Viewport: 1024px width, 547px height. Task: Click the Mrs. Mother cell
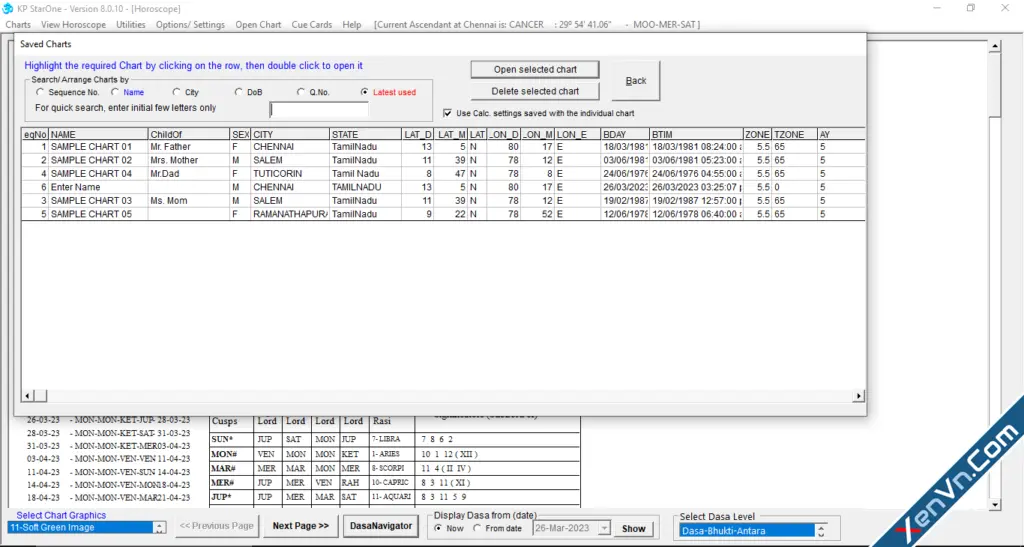pyautogui.click(x=189, y=161)
